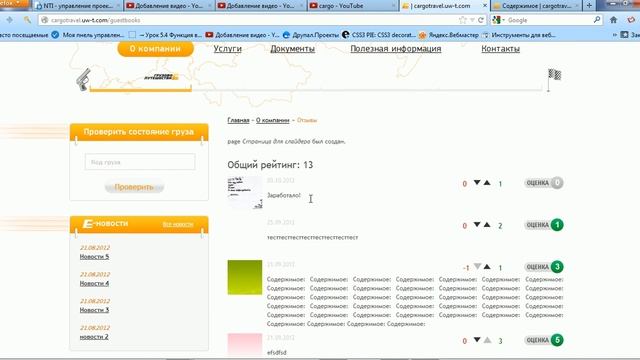Downvote the efsdfsd review
The image size is (640, 360).
(x=477, y=340)
